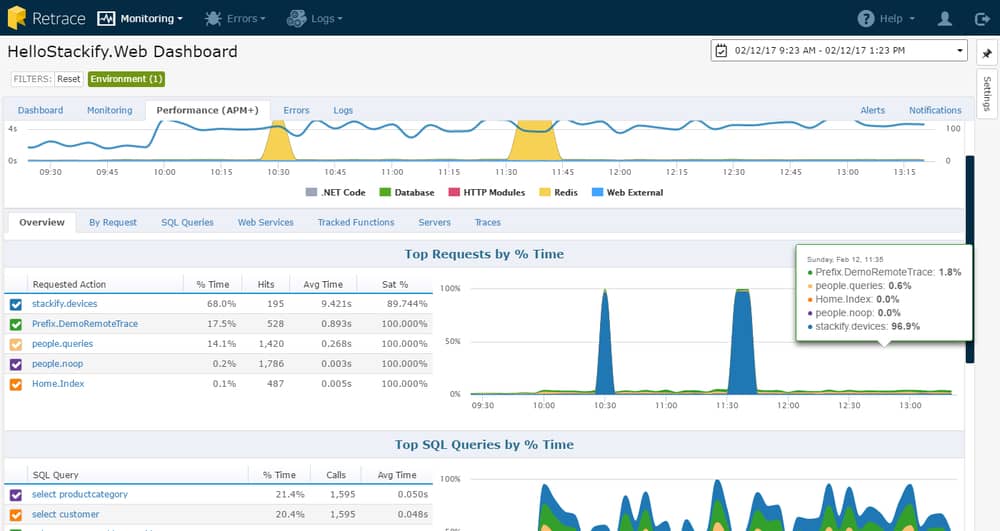Open the Prefix.DemoRemoteTrace request link
The height and width of the screenshot is (531, 1000).
[x=85, y=324]
